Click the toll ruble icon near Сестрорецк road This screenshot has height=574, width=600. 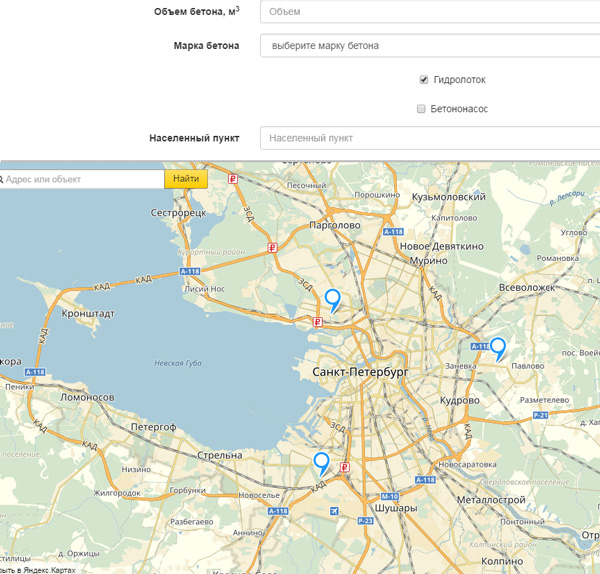[233, 179]
